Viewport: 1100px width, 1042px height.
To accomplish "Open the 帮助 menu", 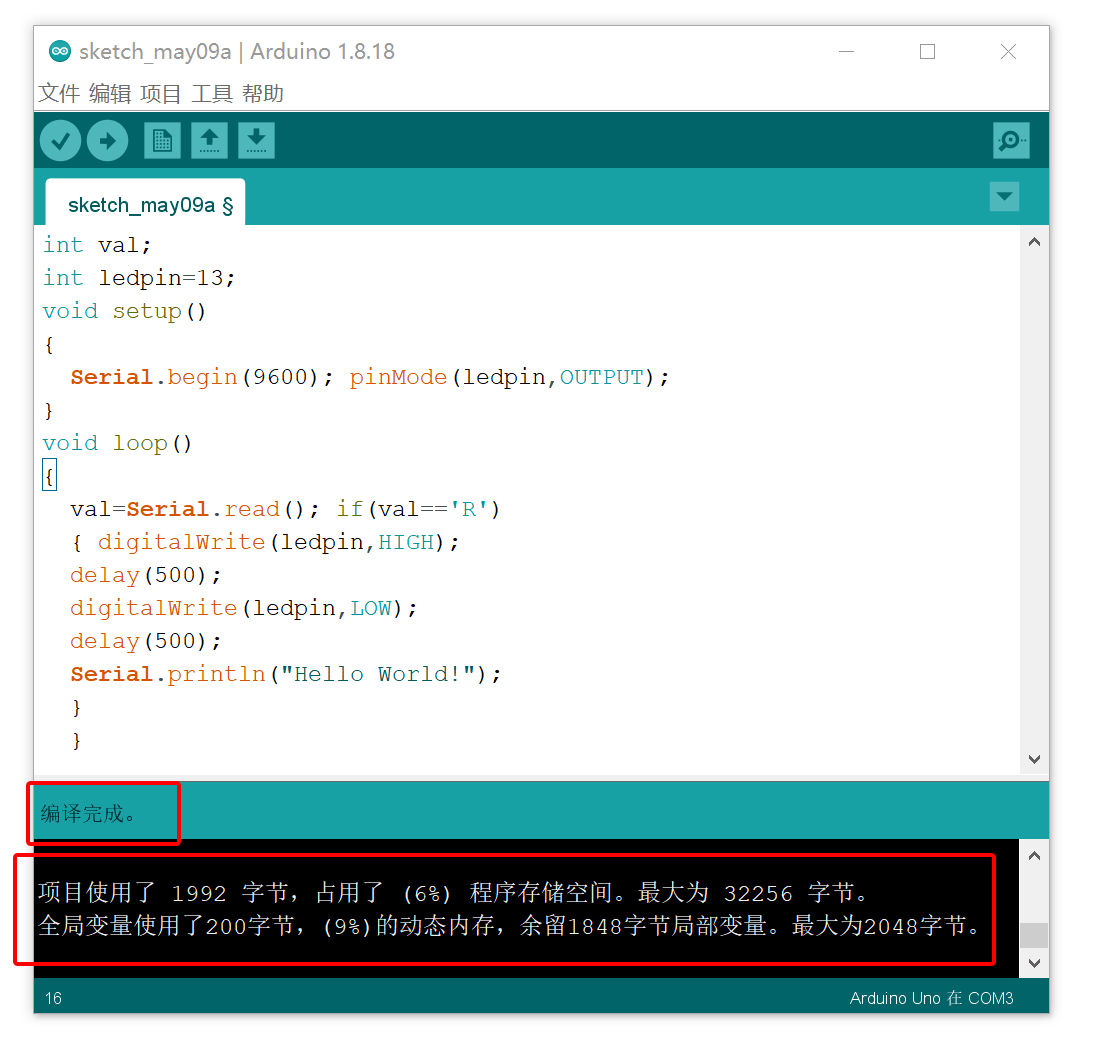I will click(263, 93).
